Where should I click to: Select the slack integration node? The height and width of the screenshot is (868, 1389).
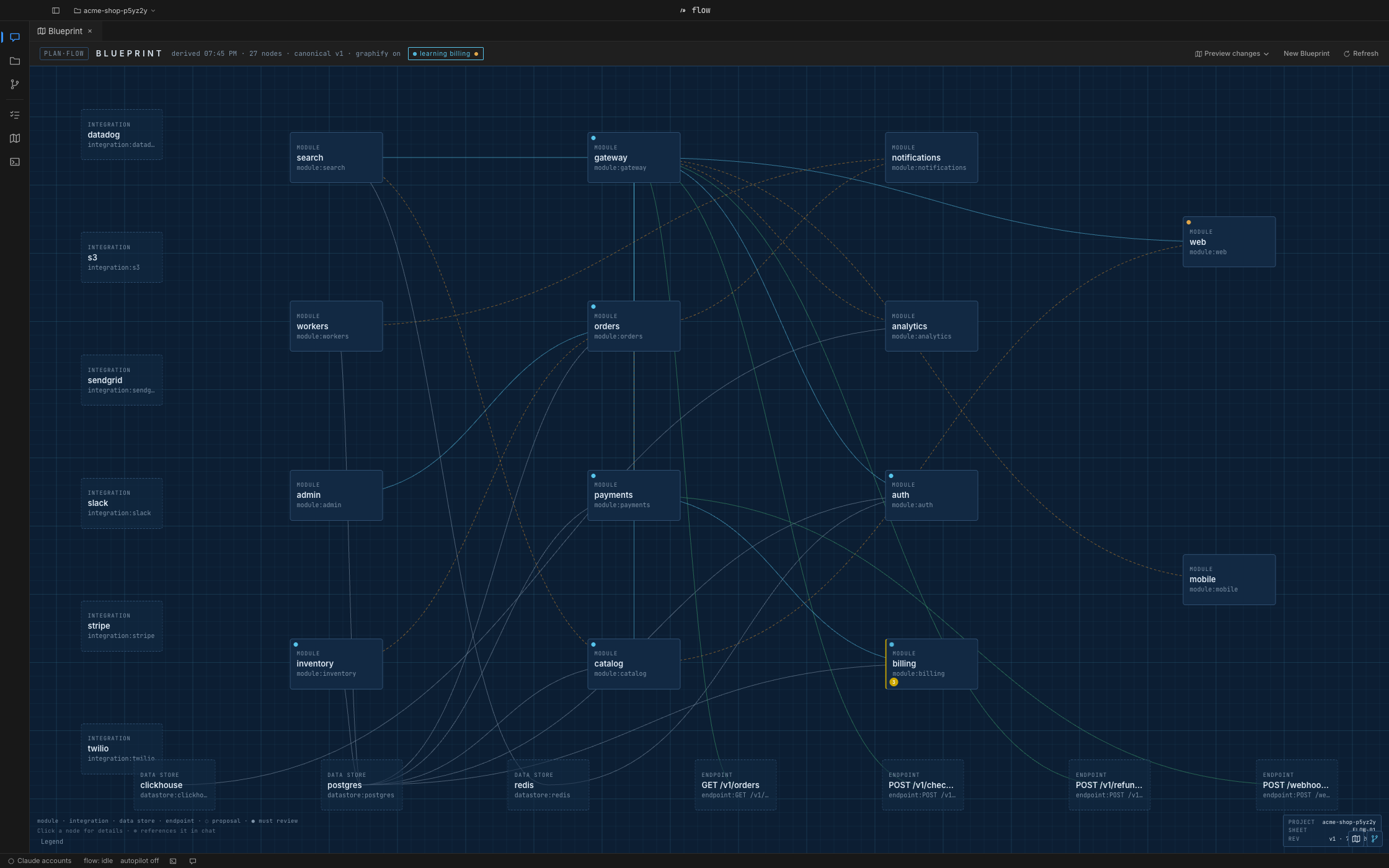tap(122, 503)
